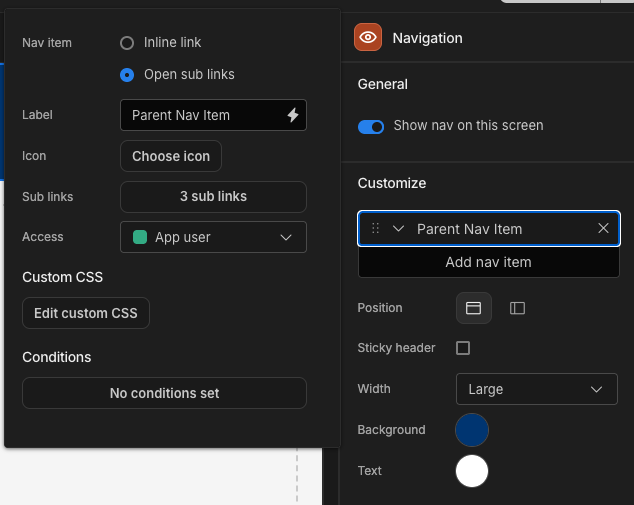
Task: Click the lightning bolt binding icon in Label field
Action: point(293,115)
